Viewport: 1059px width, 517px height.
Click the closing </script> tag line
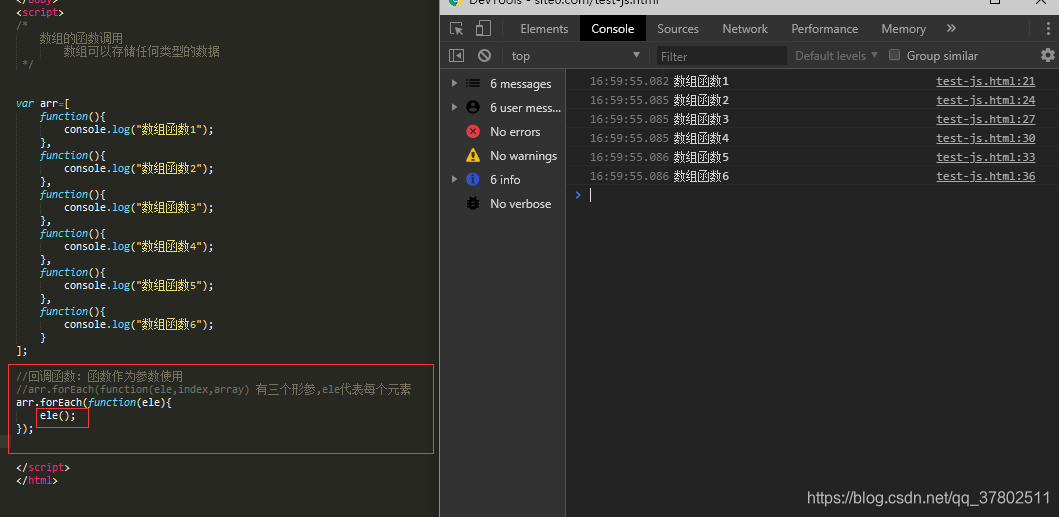coord(43,468)
